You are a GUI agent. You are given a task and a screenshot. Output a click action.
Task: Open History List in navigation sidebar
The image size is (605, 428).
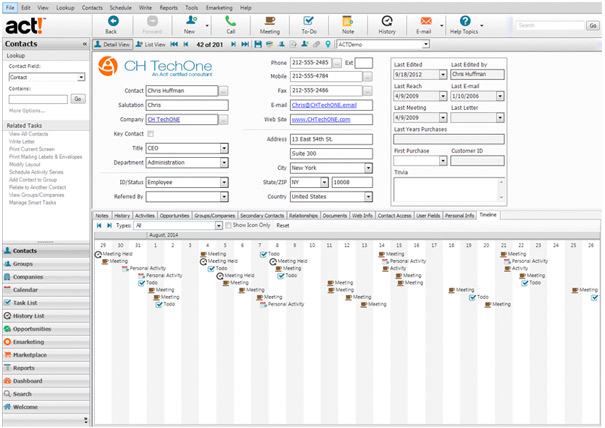(46, 316)
